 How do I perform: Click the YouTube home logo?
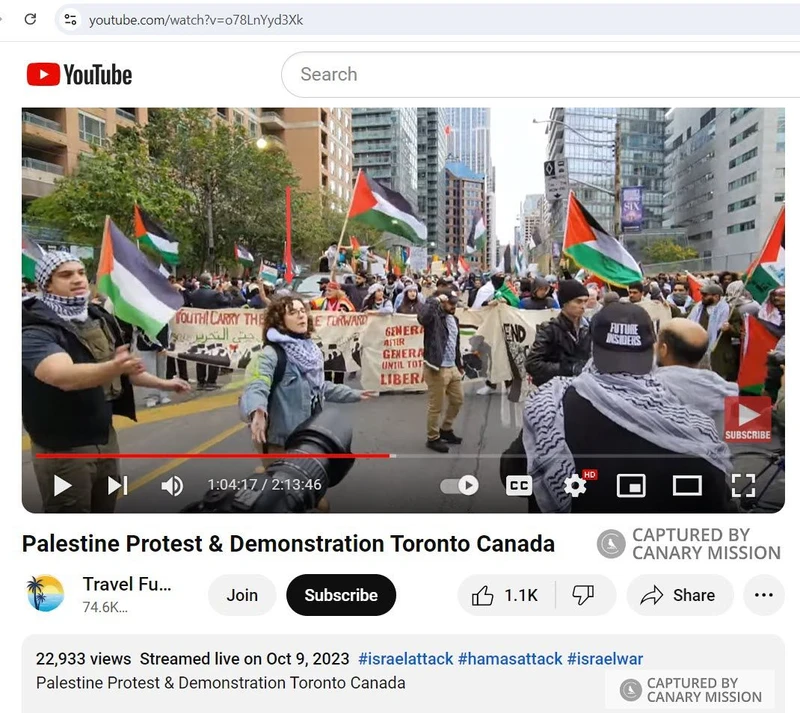point(80,75)
